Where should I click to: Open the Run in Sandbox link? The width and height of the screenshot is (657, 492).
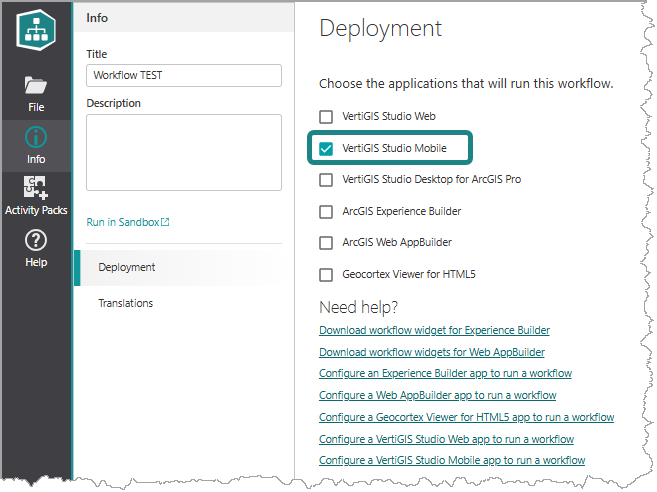click(x=123, y=222)
